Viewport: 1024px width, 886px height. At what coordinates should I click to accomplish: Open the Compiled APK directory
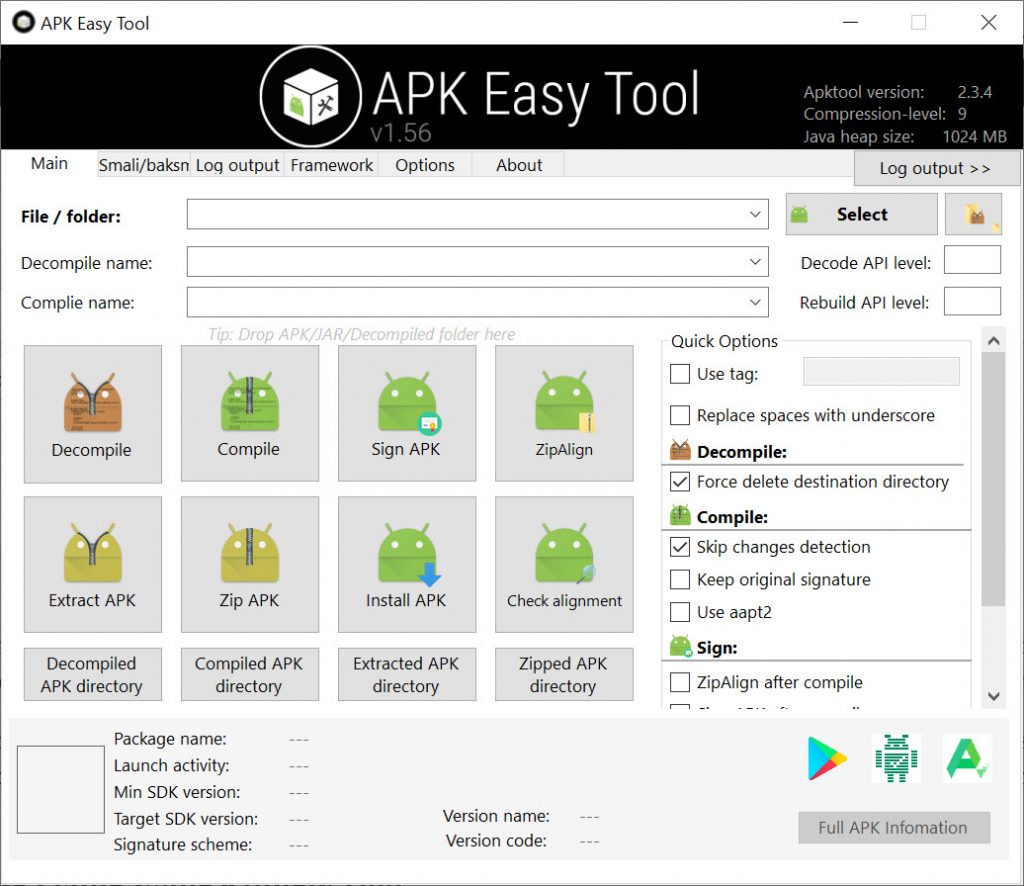(x=249, y=674)
